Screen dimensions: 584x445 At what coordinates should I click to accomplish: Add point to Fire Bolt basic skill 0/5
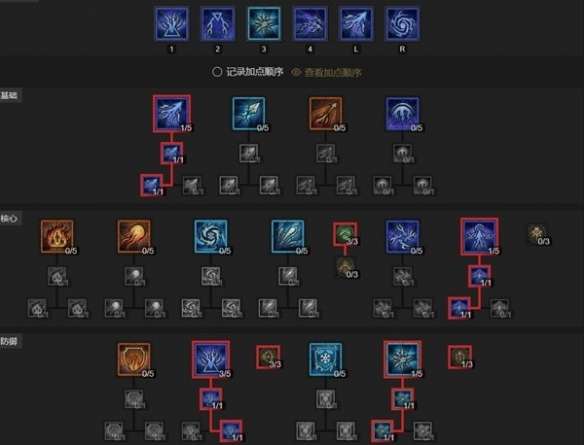326,114
